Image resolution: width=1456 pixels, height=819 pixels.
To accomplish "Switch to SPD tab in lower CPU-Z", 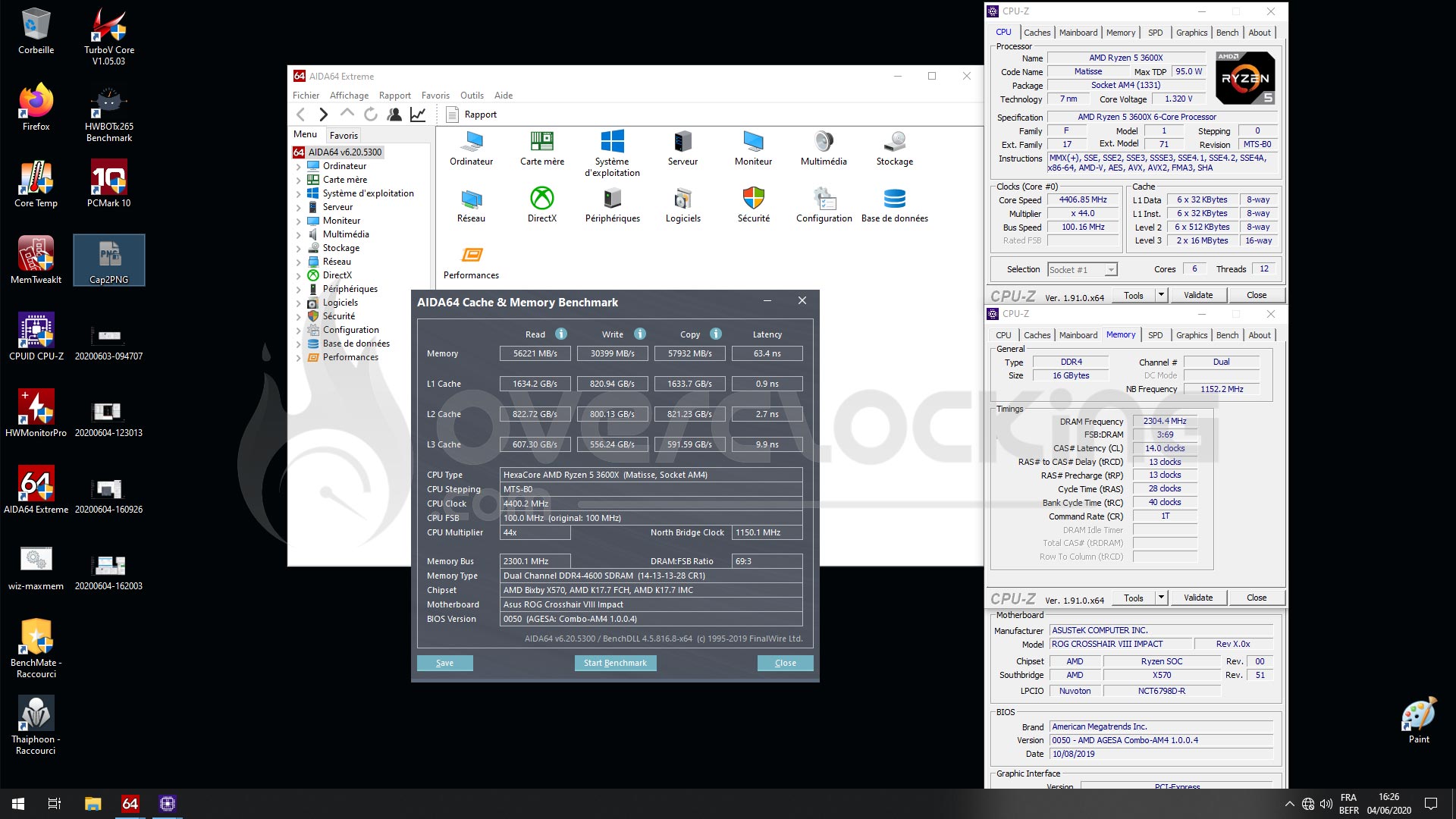I will 1155,335.
